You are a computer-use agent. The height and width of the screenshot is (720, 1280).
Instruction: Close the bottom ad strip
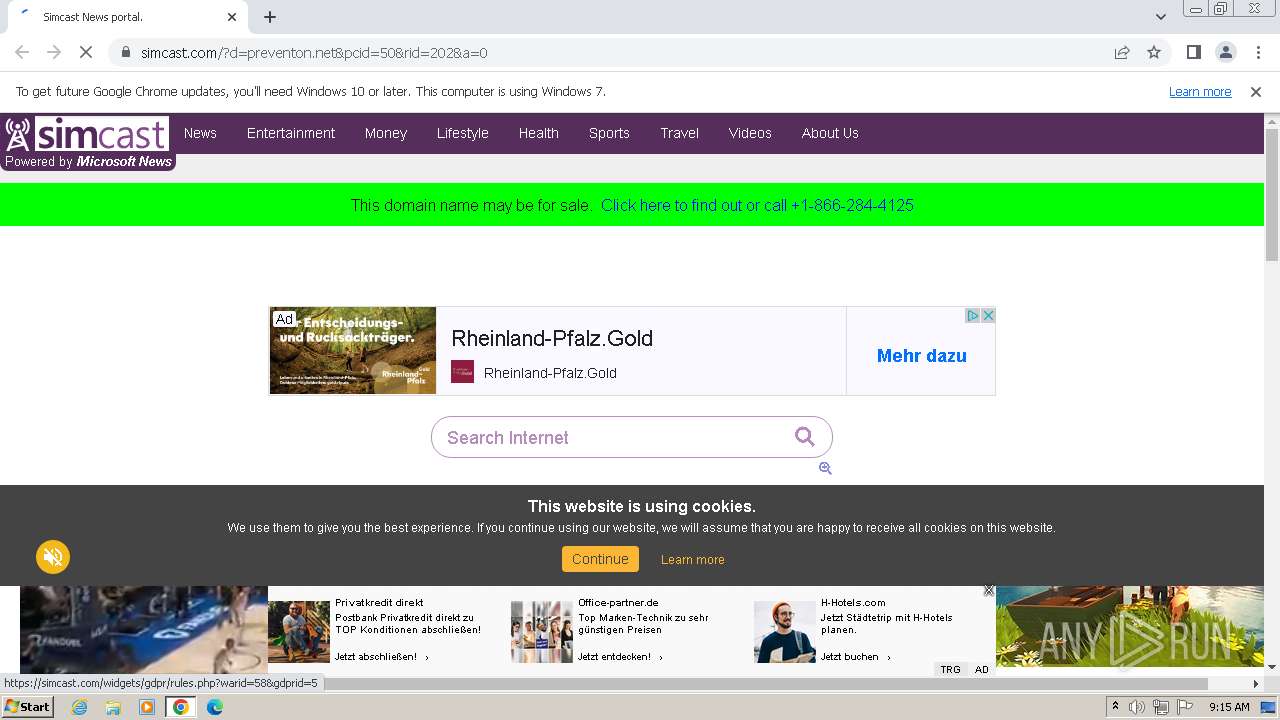click(989, 590)
